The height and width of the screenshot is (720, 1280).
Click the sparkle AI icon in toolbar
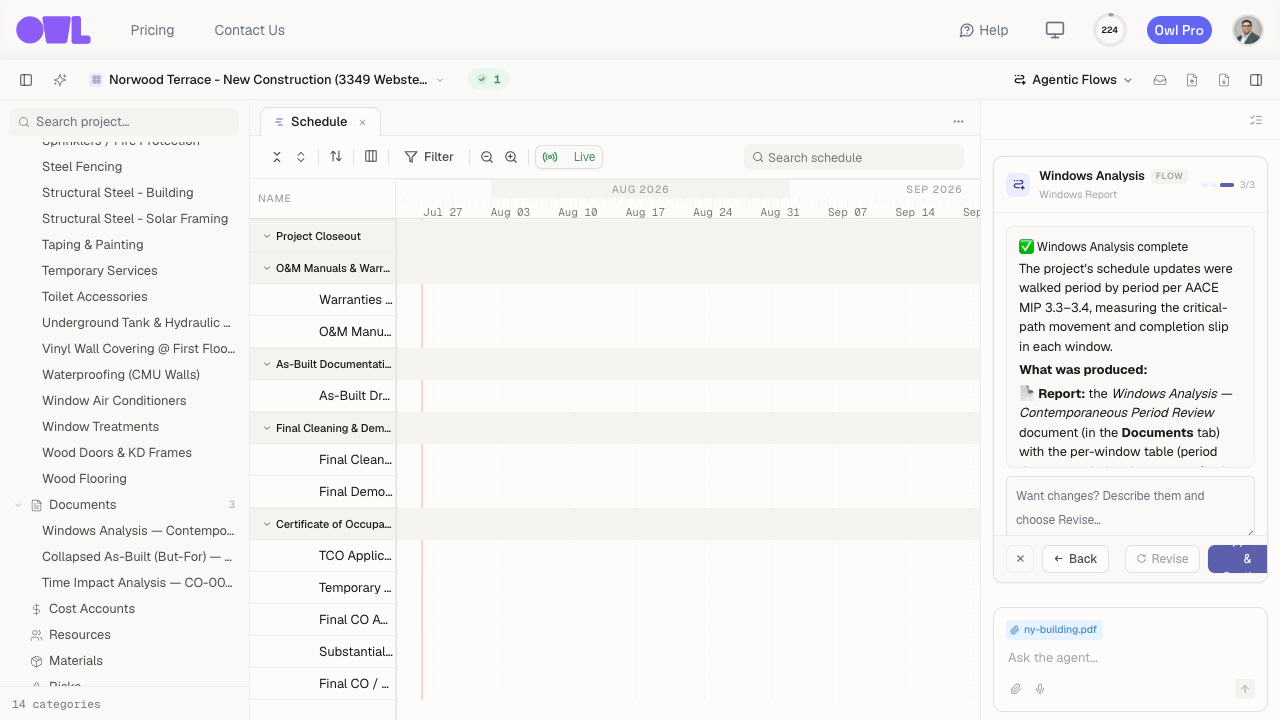(x=60, y=80)
